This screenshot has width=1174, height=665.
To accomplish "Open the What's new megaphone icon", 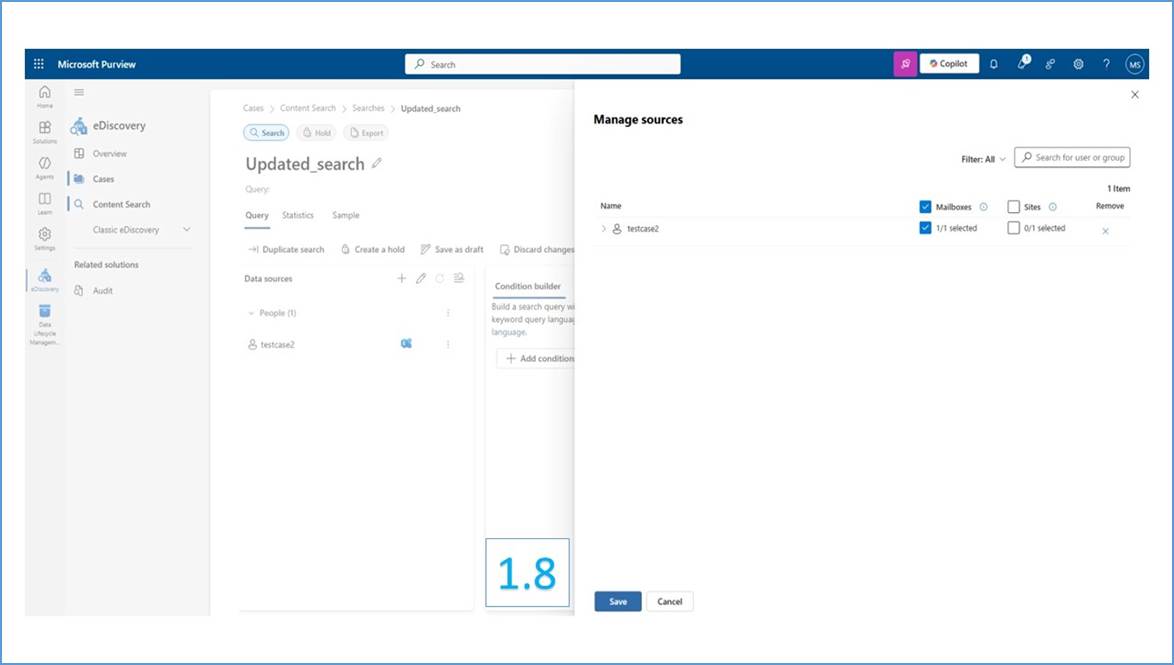I will pyautogui.click(x=1023, y=63).
